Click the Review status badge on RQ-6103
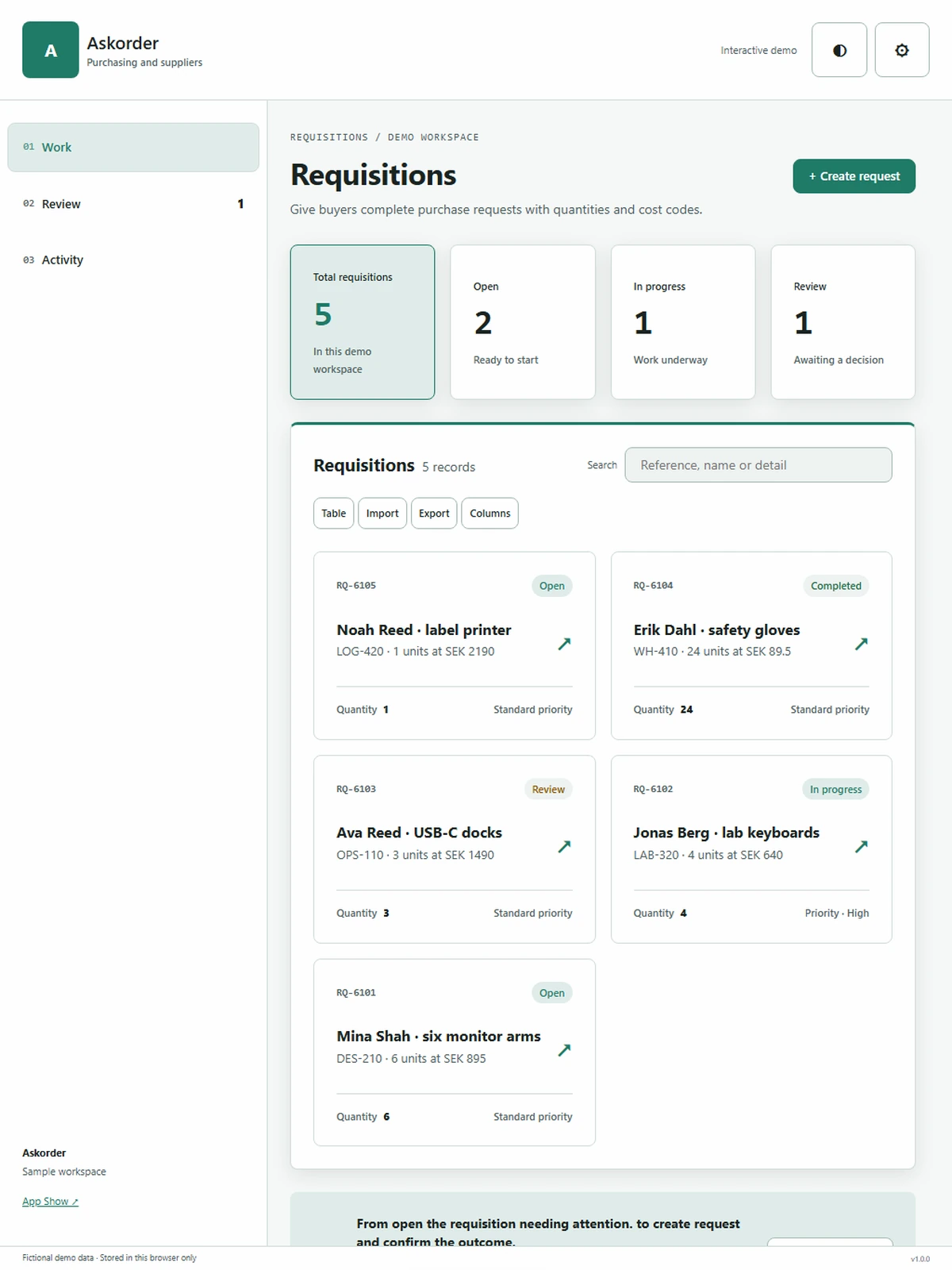Image resolution: width=952 pixels, height=1270 pixels. tap(548, 790)
